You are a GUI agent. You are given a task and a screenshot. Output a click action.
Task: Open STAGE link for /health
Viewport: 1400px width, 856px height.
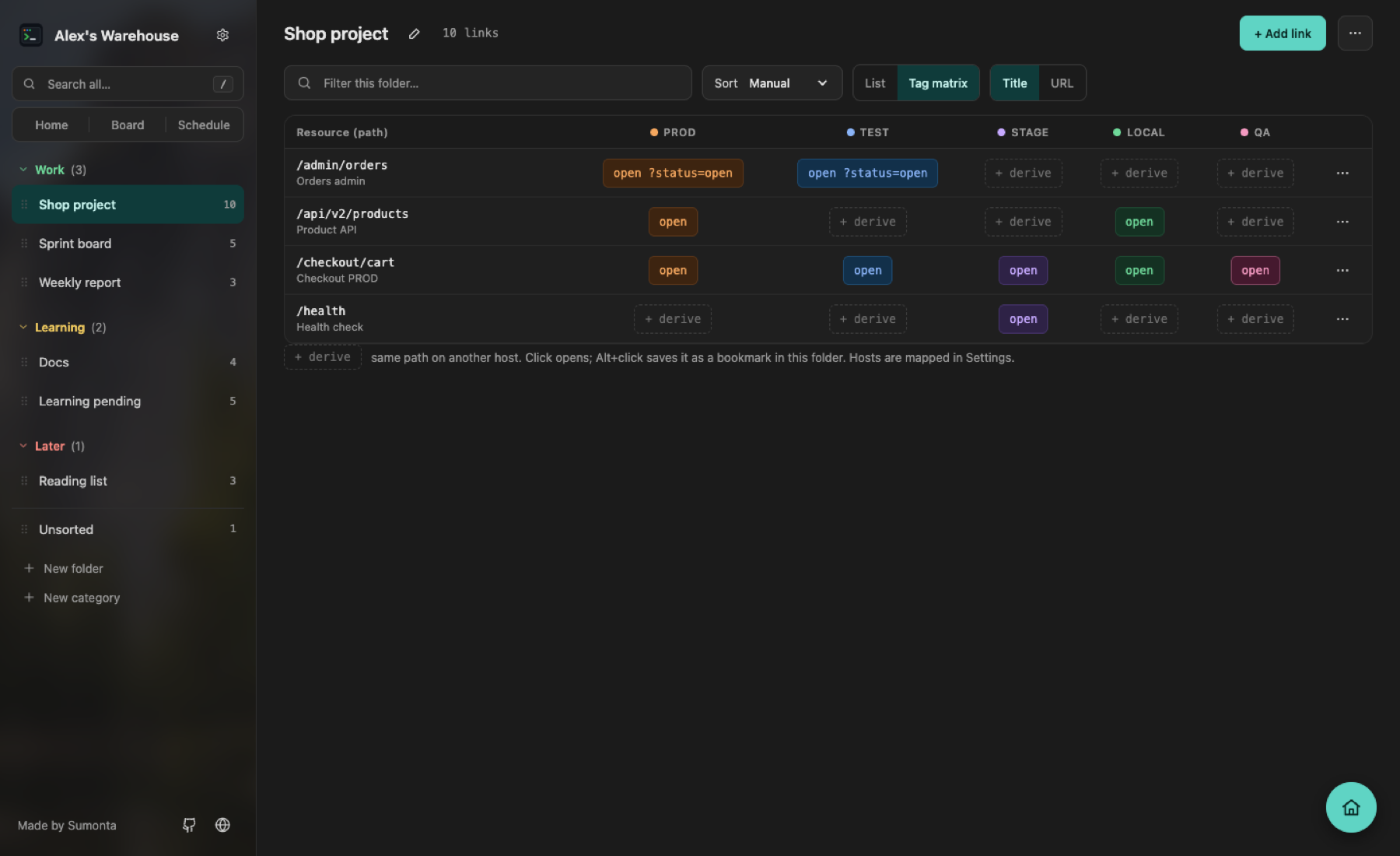[1023, 319]
